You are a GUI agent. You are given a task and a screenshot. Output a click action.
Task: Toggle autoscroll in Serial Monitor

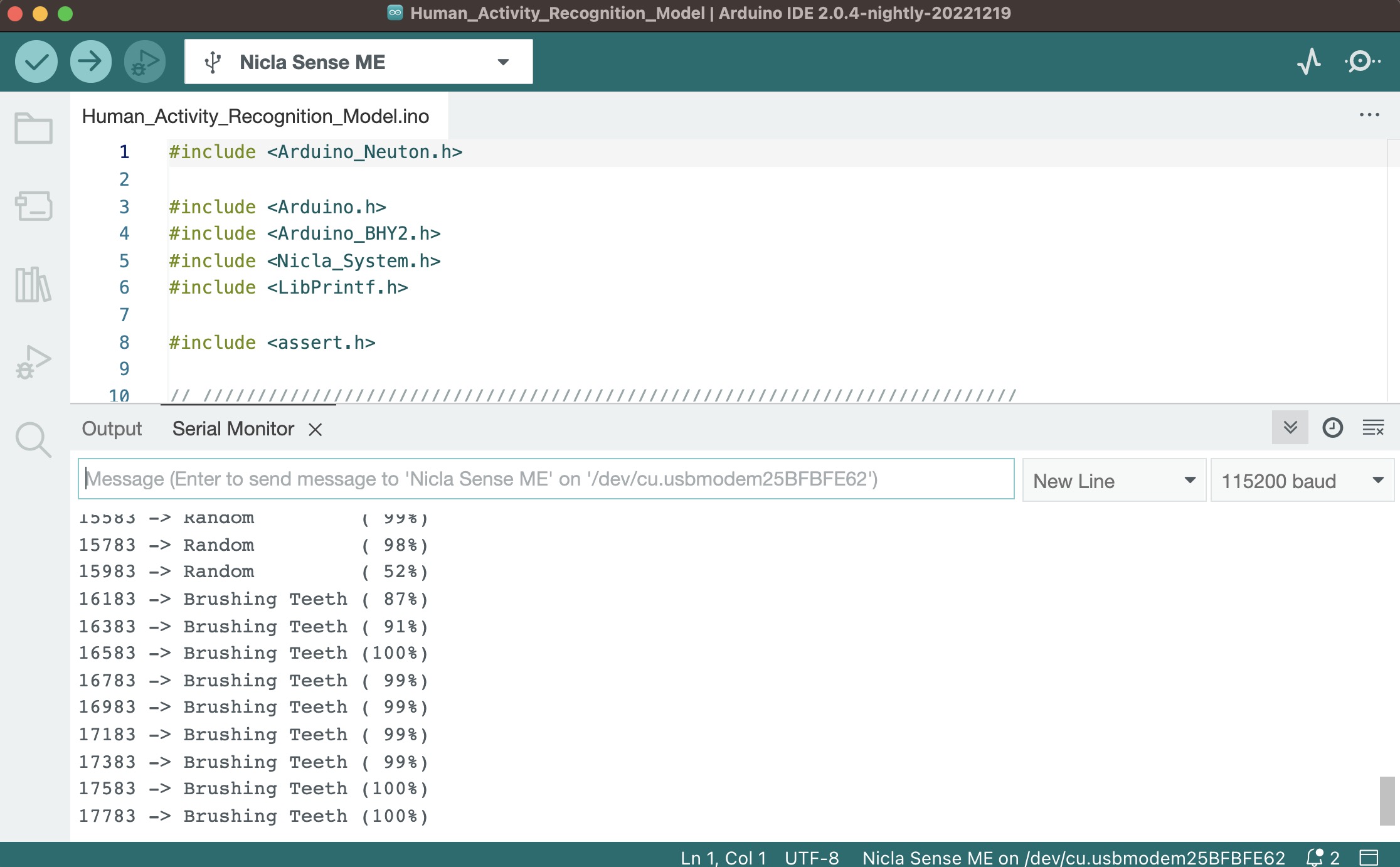[1290, 428]
